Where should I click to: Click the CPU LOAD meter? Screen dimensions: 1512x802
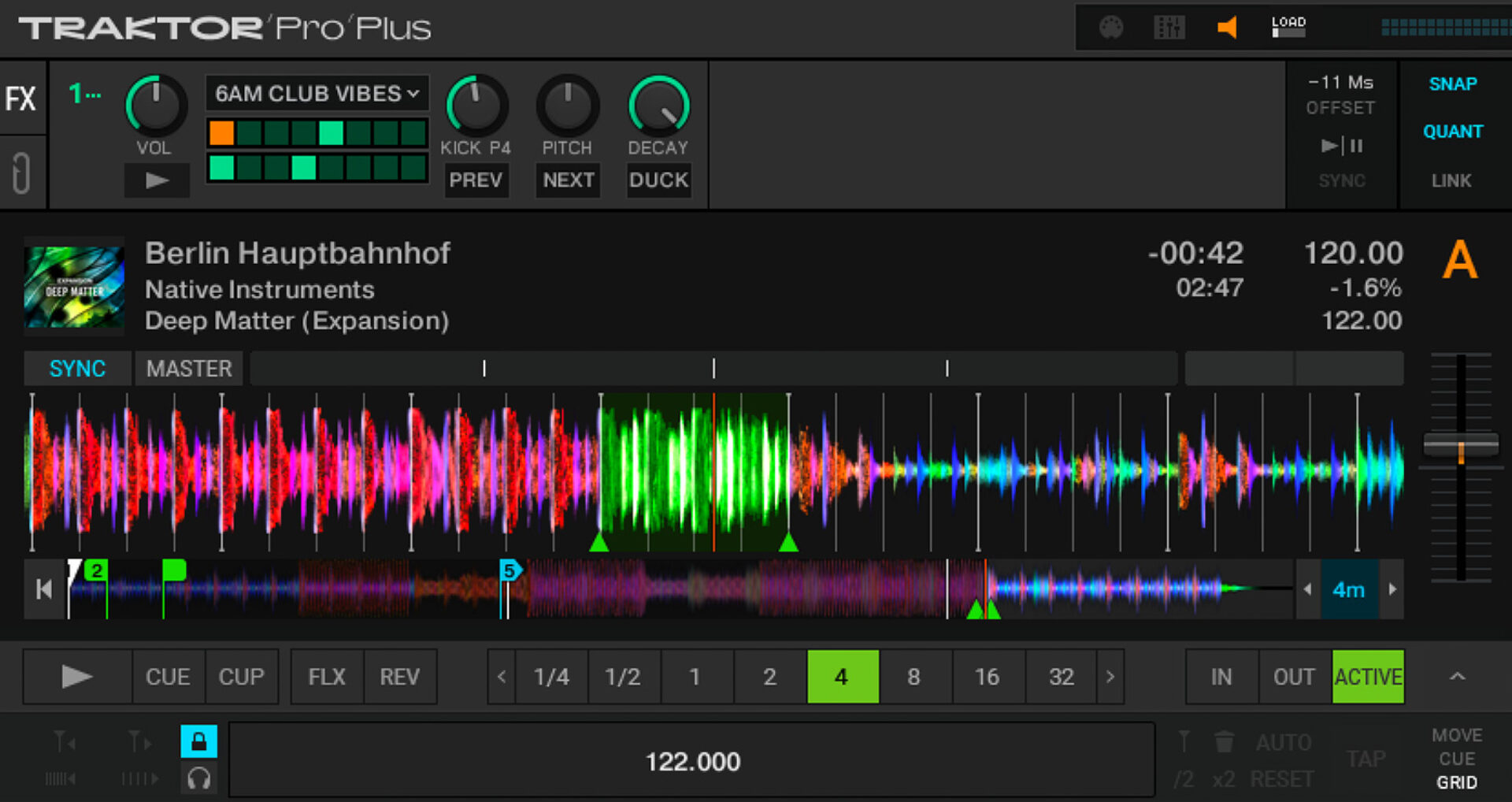[1289, 27]
